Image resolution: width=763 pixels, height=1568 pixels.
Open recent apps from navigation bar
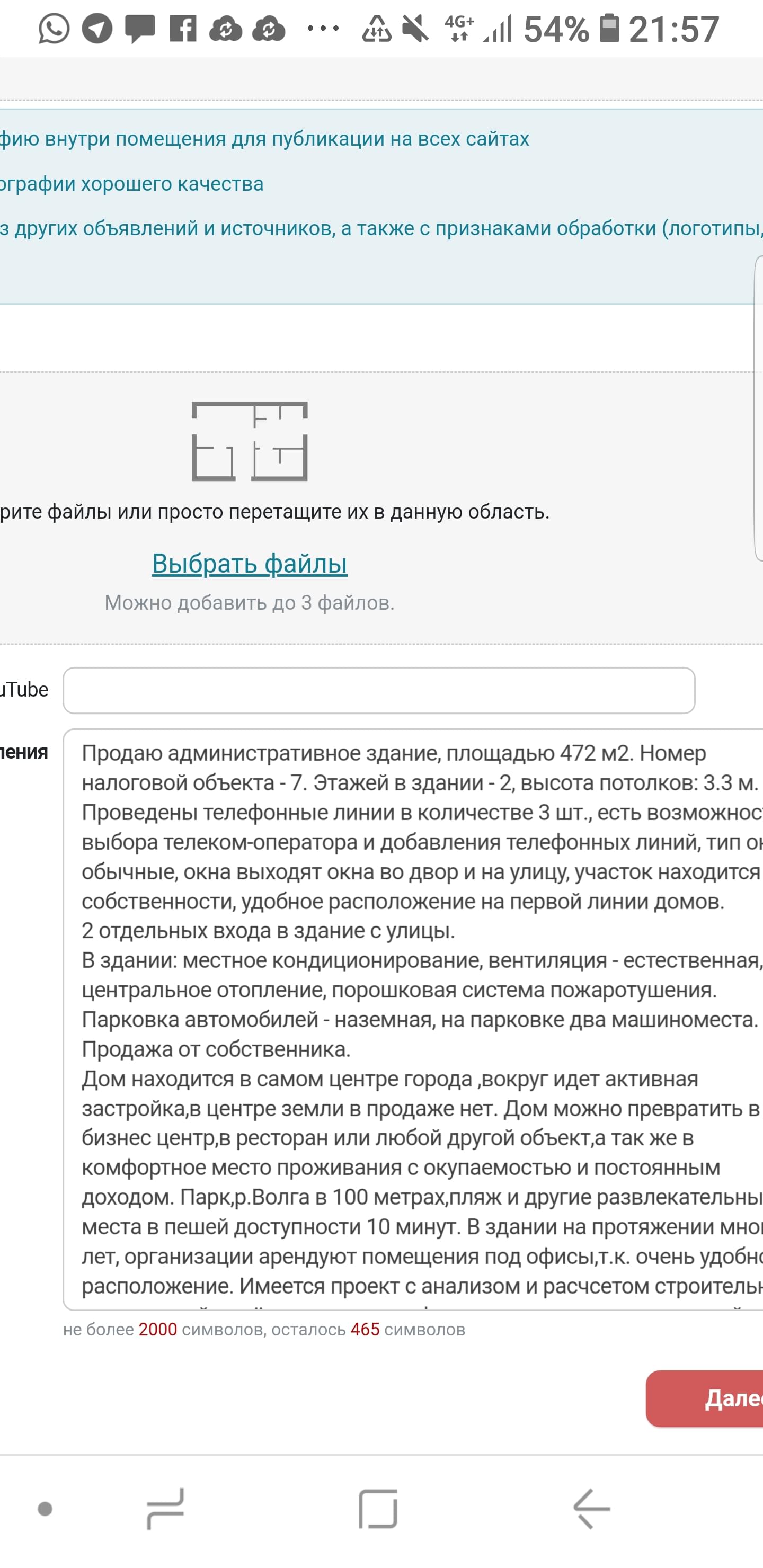click(x=165, y=1509)
